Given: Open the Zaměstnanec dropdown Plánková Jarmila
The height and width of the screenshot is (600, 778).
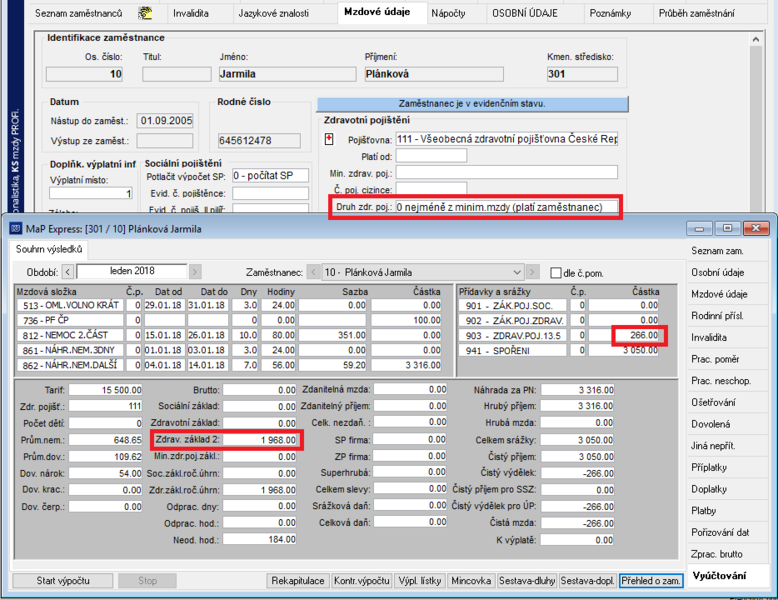Looking at the screenshot, I should tap(423, 272).
